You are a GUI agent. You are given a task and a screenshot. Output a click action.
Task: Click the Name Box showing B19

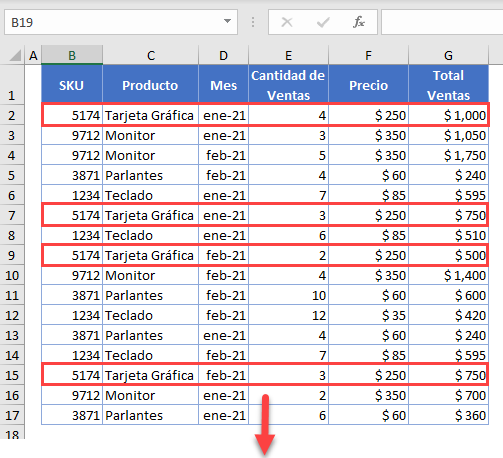(121, 22)
